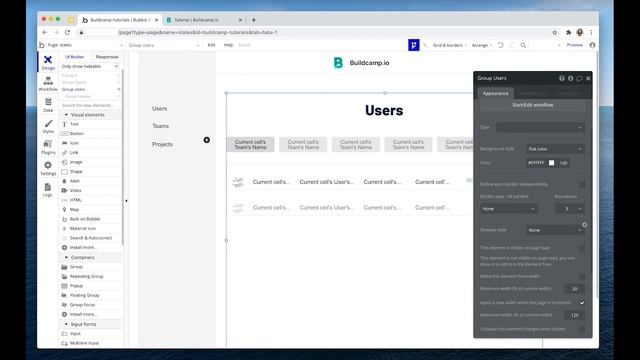Click the Teams item in canvas sidebar
This screenshot has width=640, height=360.
(x=160, y=126)
